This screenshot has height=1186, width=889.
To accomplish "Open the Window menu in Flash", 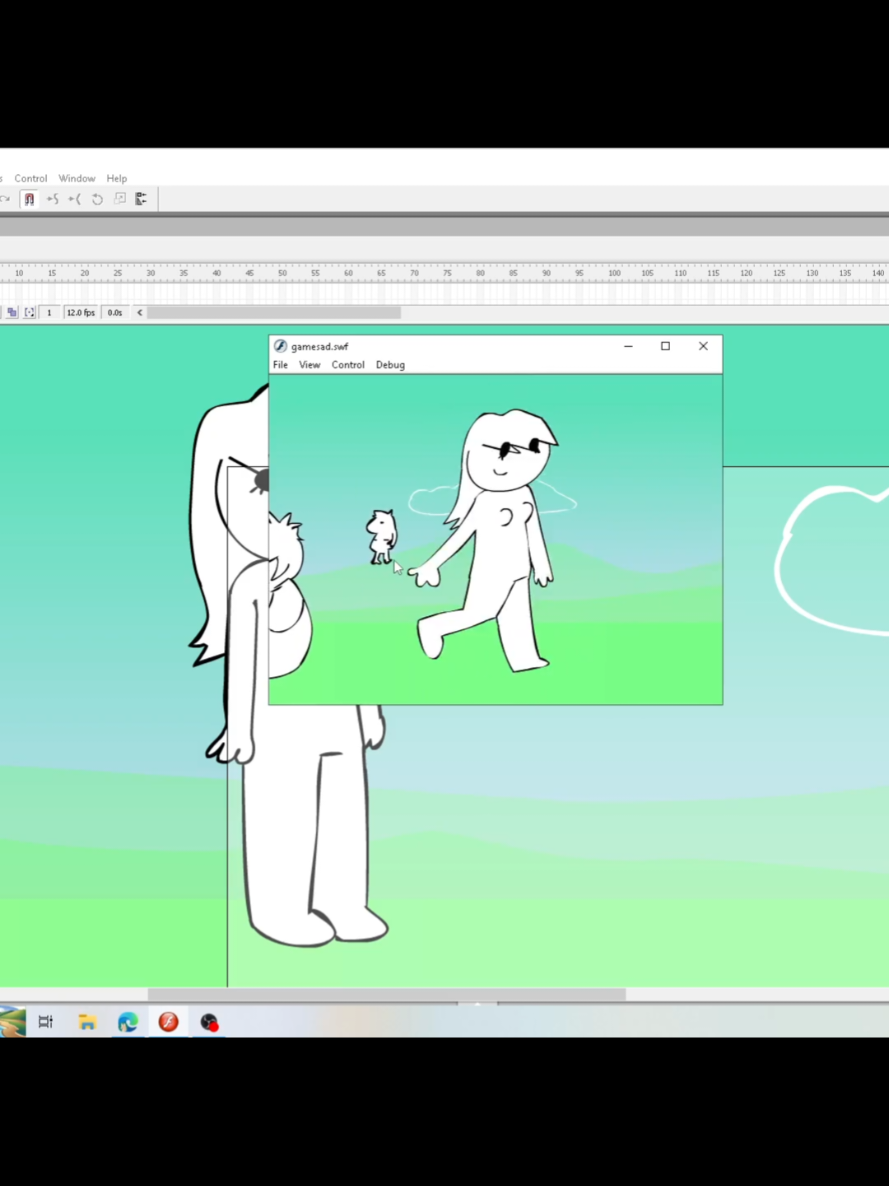I will click(x=77, y=179).
